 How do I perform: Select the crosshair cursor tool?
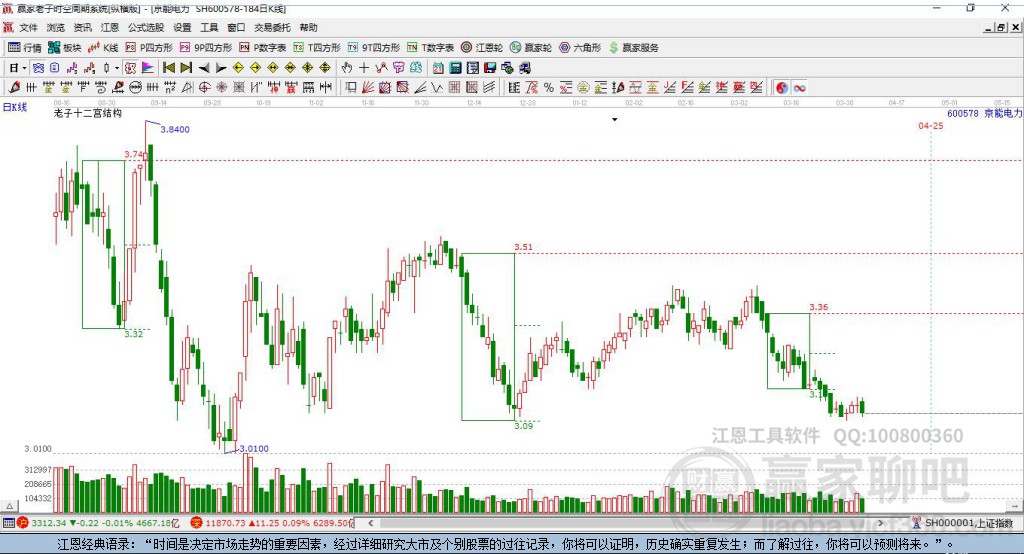[364, 68]
